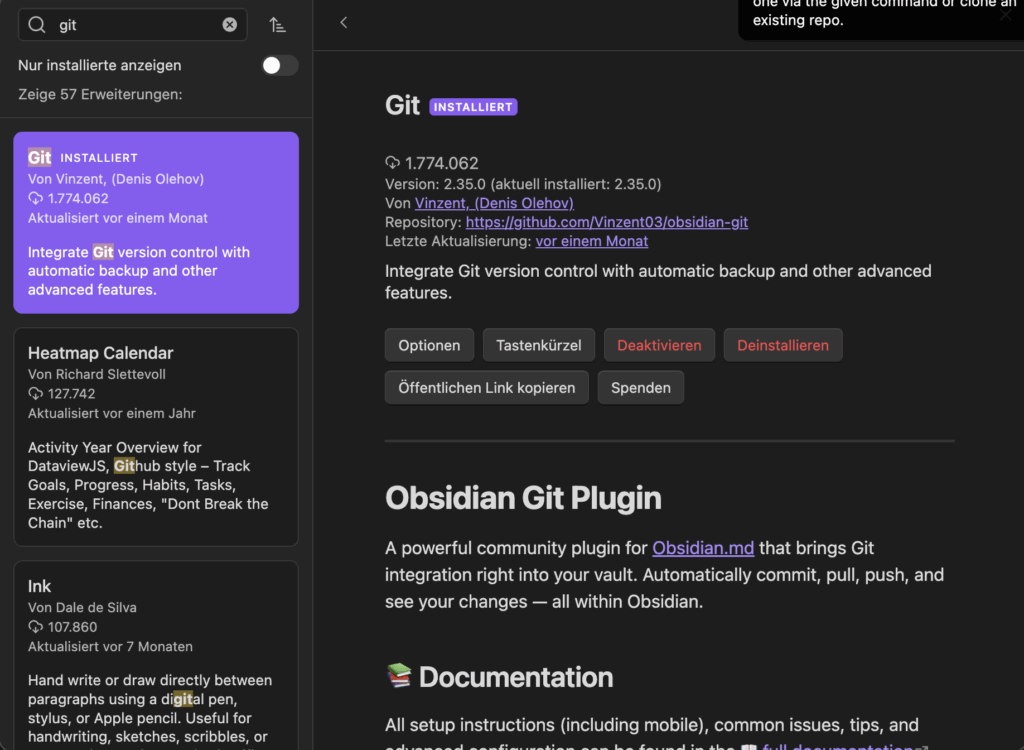
Task: Go back using the left chevron arrow
Action: [344, 22]
